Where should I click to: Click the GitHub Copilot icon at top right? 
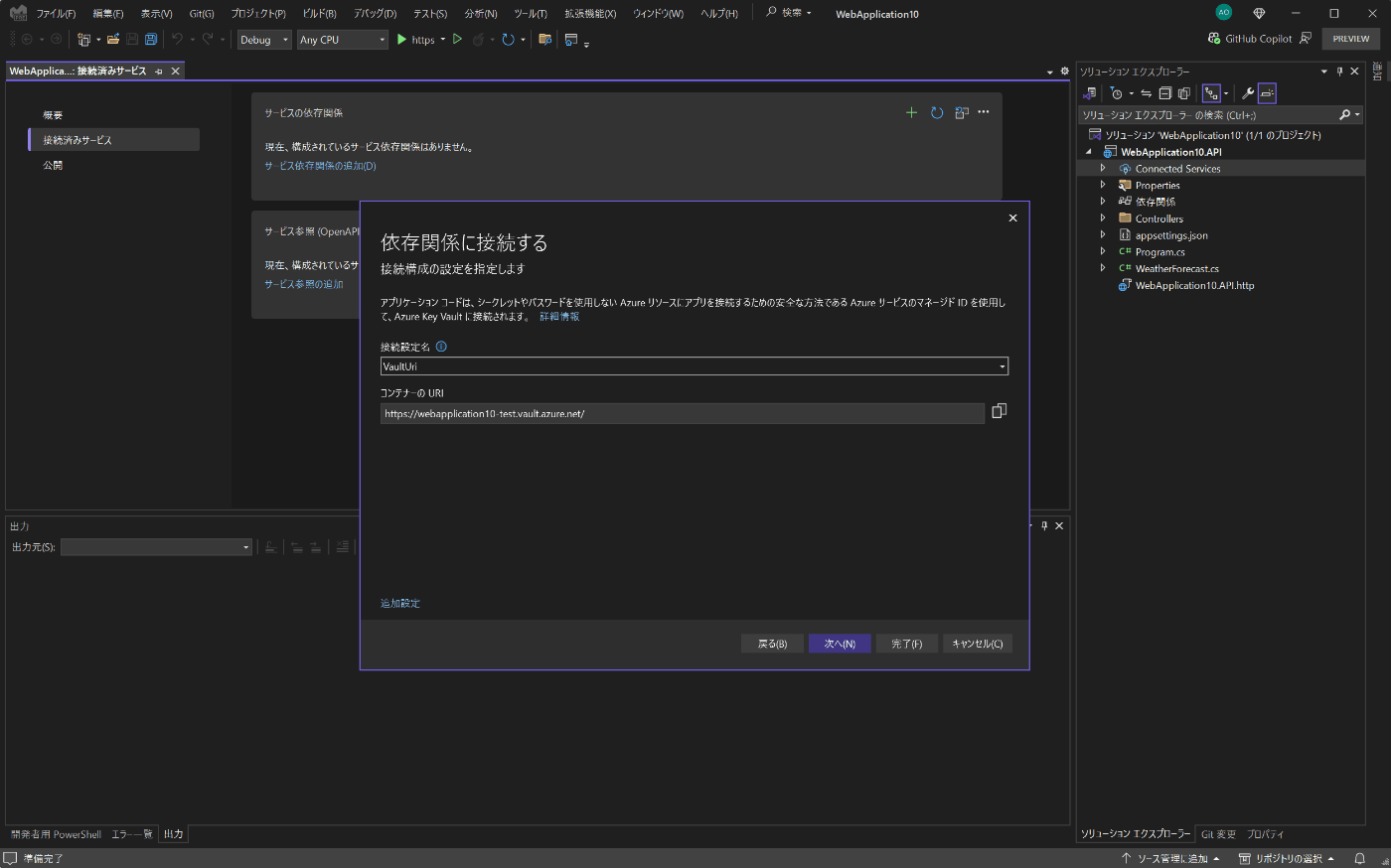pyautogui.click(x=1214, y=39)
